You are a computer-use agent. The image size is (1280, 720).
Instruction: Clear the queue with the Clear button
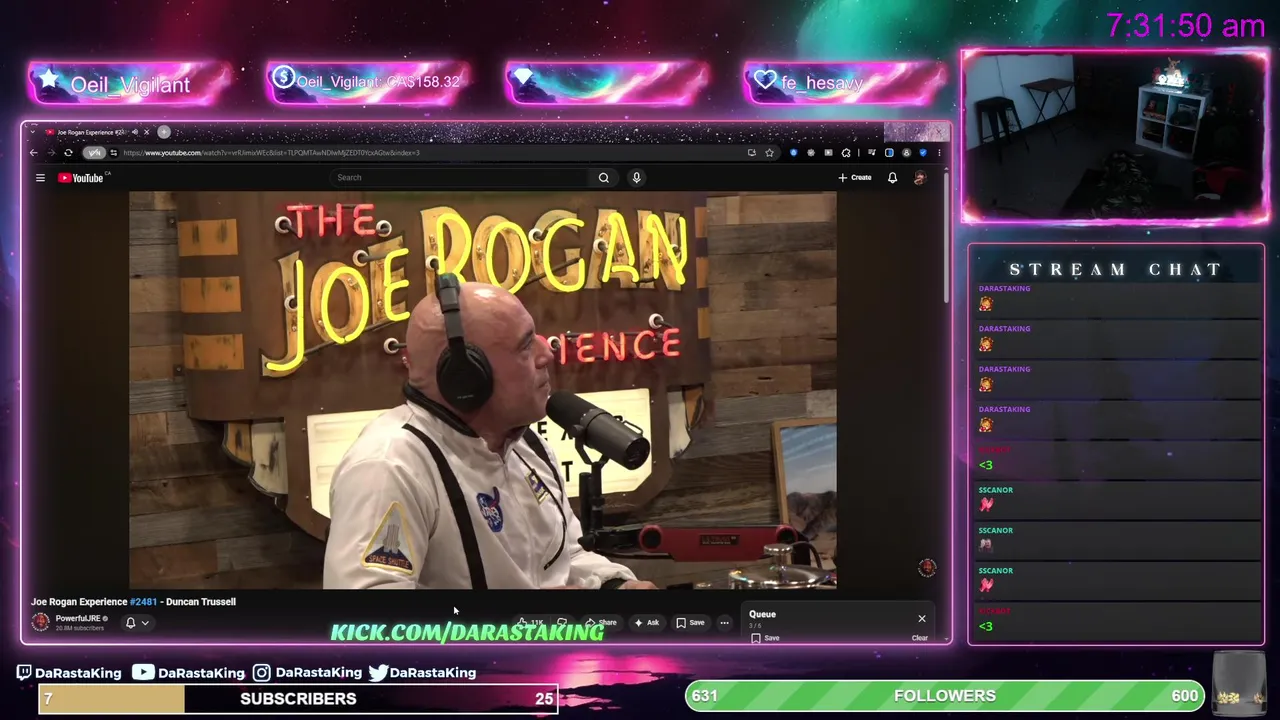coord(919,638)
